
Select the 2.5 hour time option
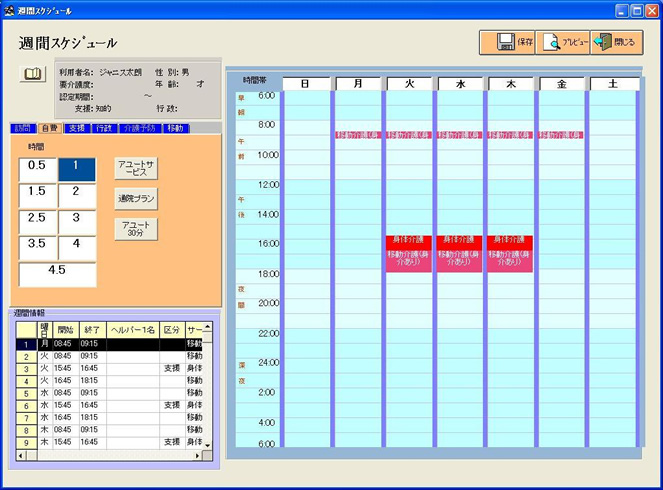click(x=37, y=218)
